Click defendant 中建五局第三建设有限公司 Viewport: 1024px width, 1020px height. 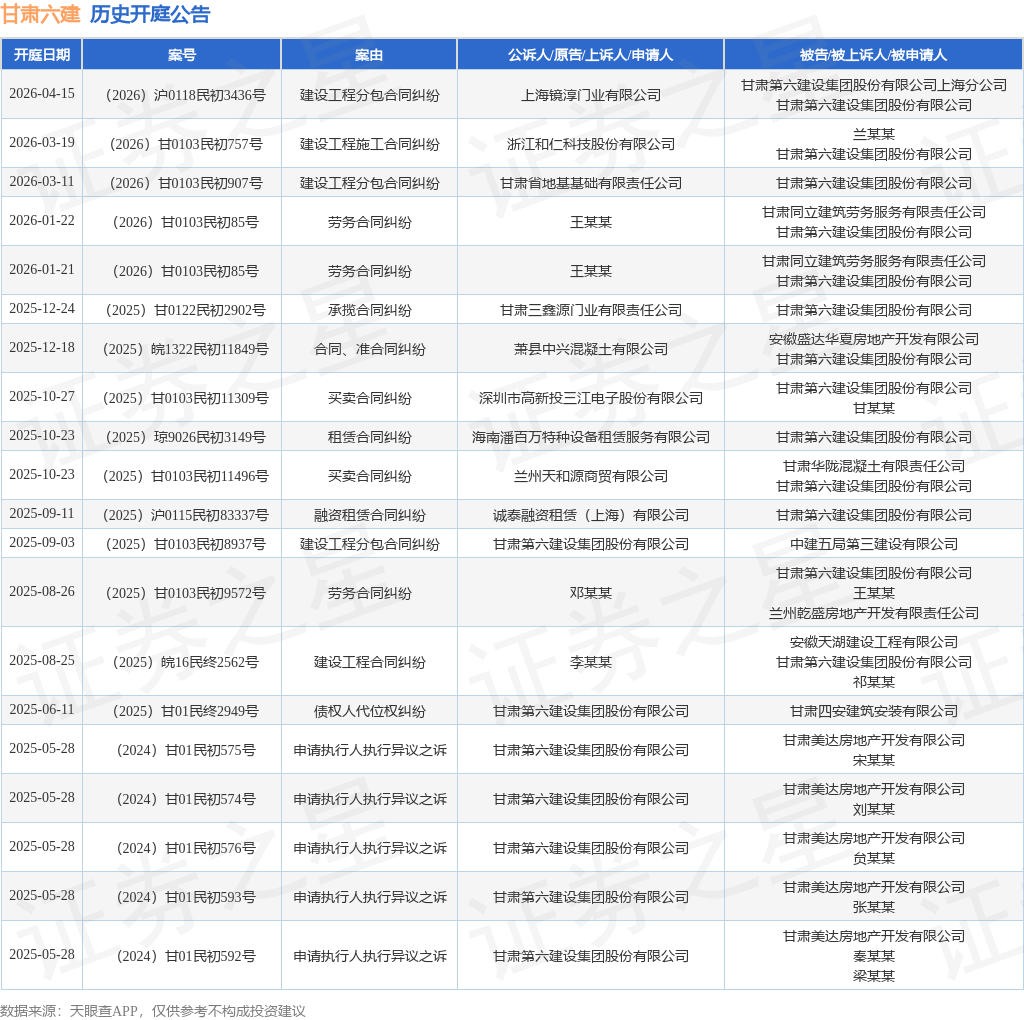(x=874, y=544)
